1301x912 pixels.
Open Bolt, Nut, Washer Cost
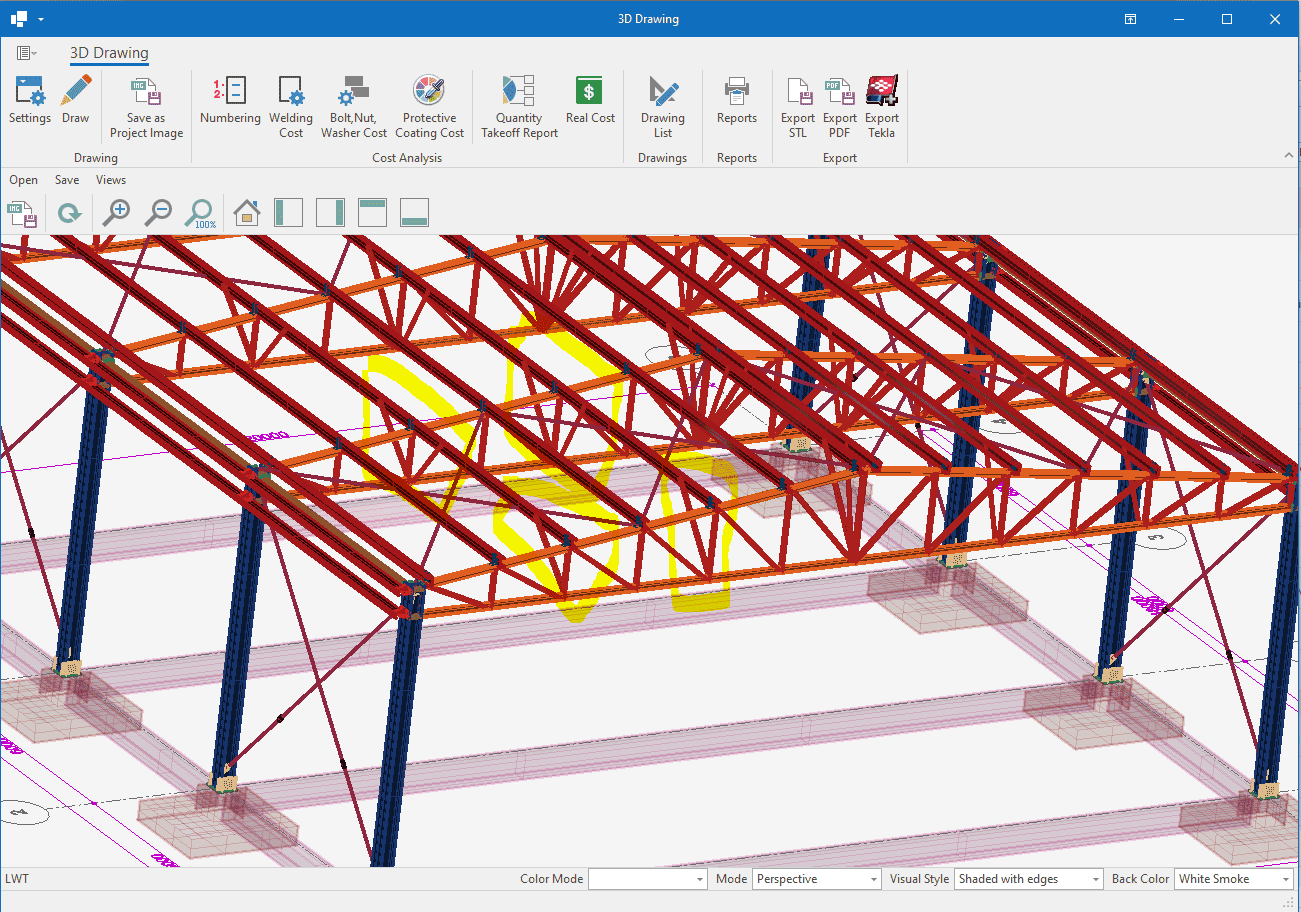point(353,107)
